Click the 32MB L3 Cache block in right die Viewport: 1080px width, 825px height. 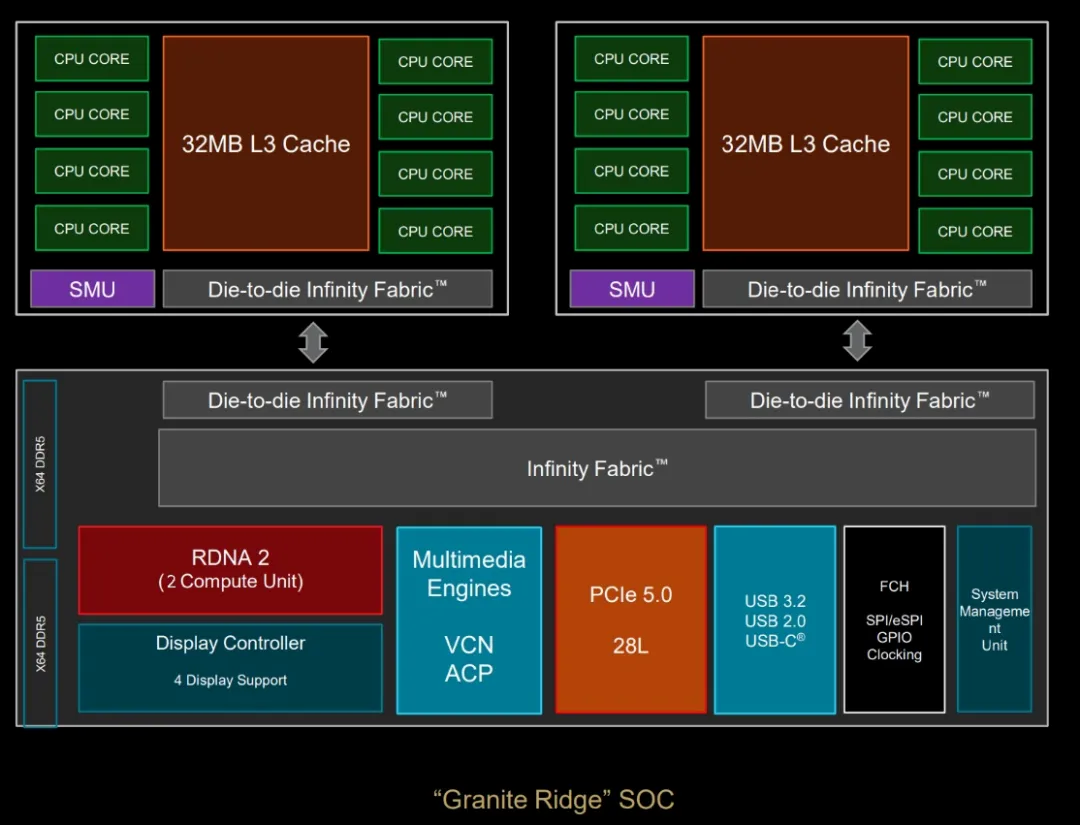[x=806, y=143]
